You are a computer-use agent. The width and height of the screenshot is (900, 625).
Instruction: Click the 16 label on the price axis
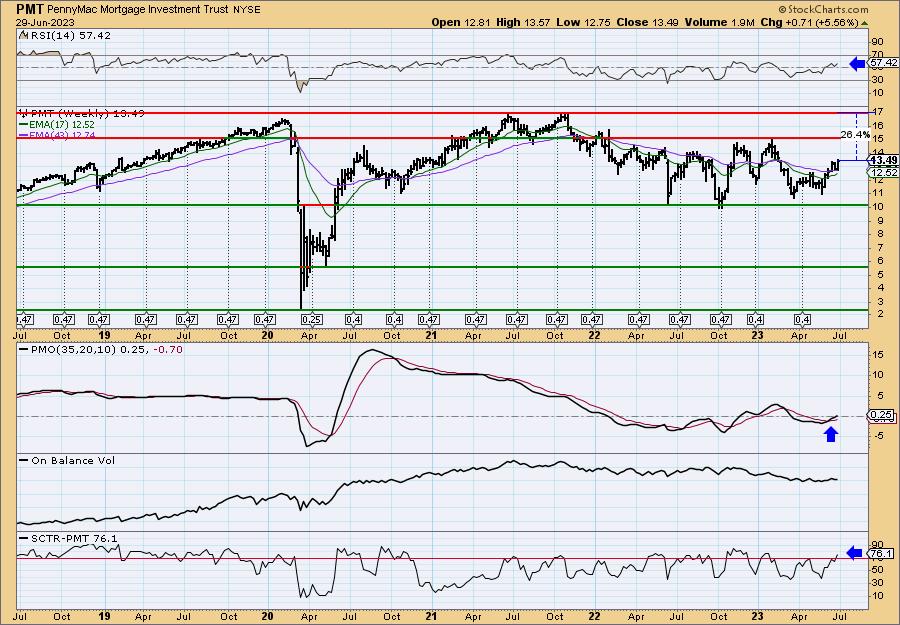coord(878,126)
